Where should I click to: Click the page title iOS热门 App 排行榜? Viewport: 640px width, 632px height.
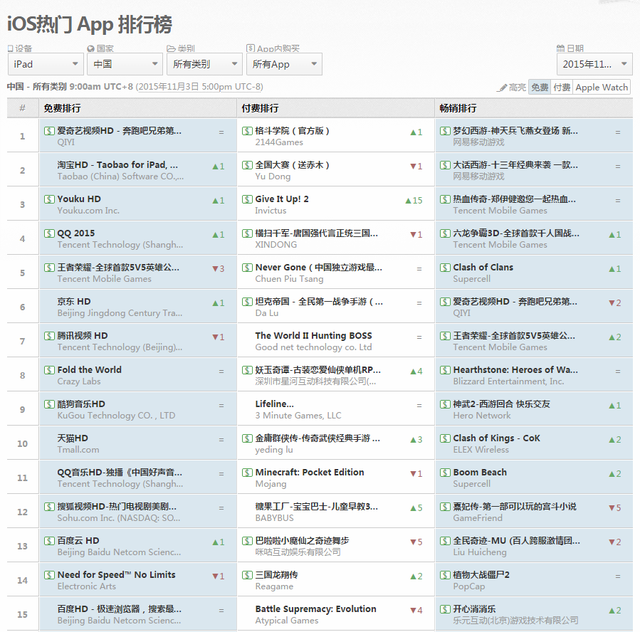click(89, 24)
